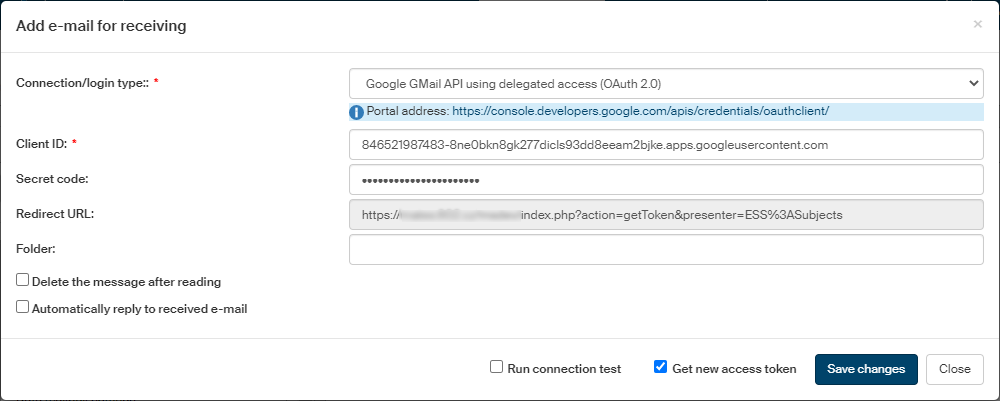Focus the Secret code password field

click(666, 180)
